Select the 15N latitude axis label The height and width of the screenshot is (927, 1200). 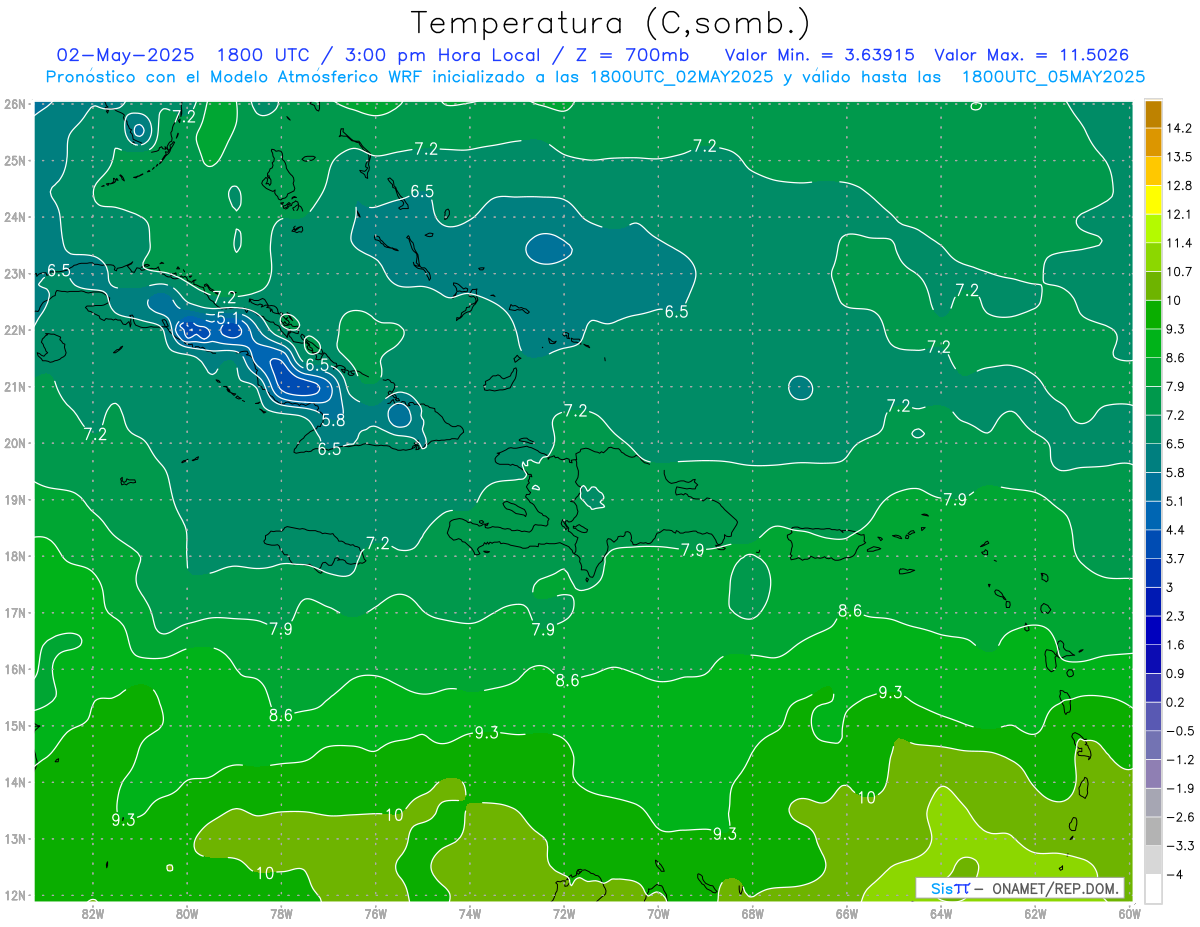pyautogui.click(x=15, y=725)
